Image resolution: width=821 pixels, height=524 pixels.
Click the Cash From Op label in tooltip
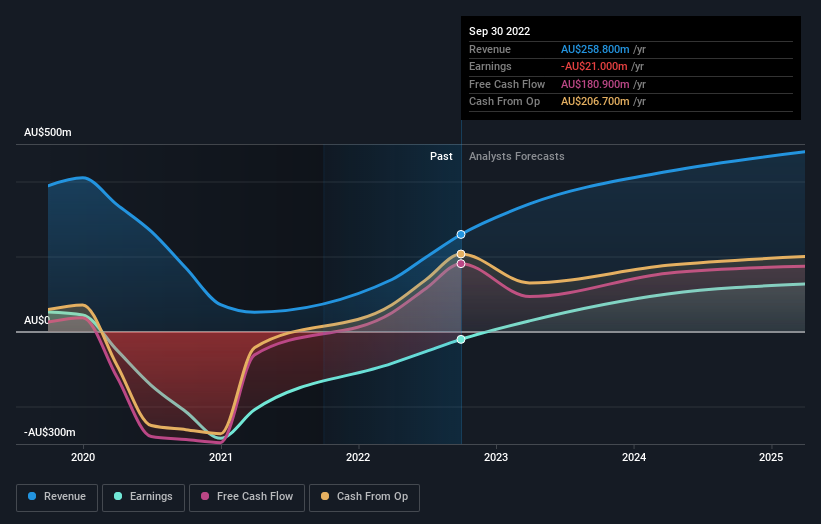(504, 102)
